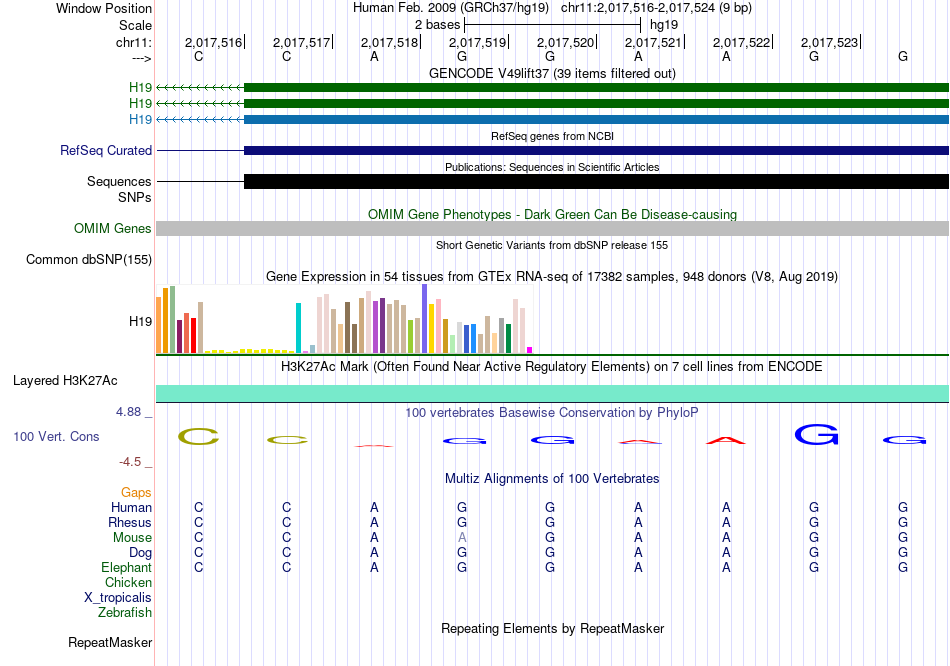Click the tallest violet GTEx expression bar
This screenshot has height=666, width=950.
[x=425, y=318]
